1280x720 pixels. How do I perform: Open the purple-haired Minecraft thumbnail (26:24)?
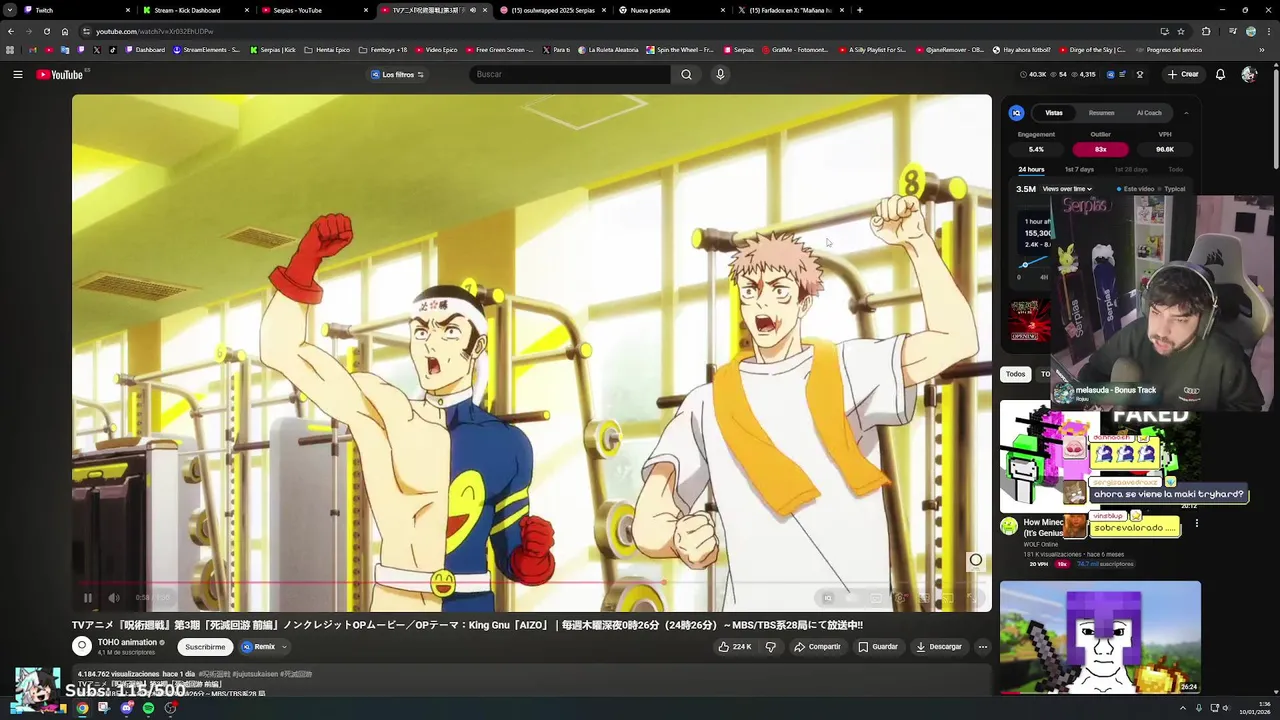pos(1100,637)
